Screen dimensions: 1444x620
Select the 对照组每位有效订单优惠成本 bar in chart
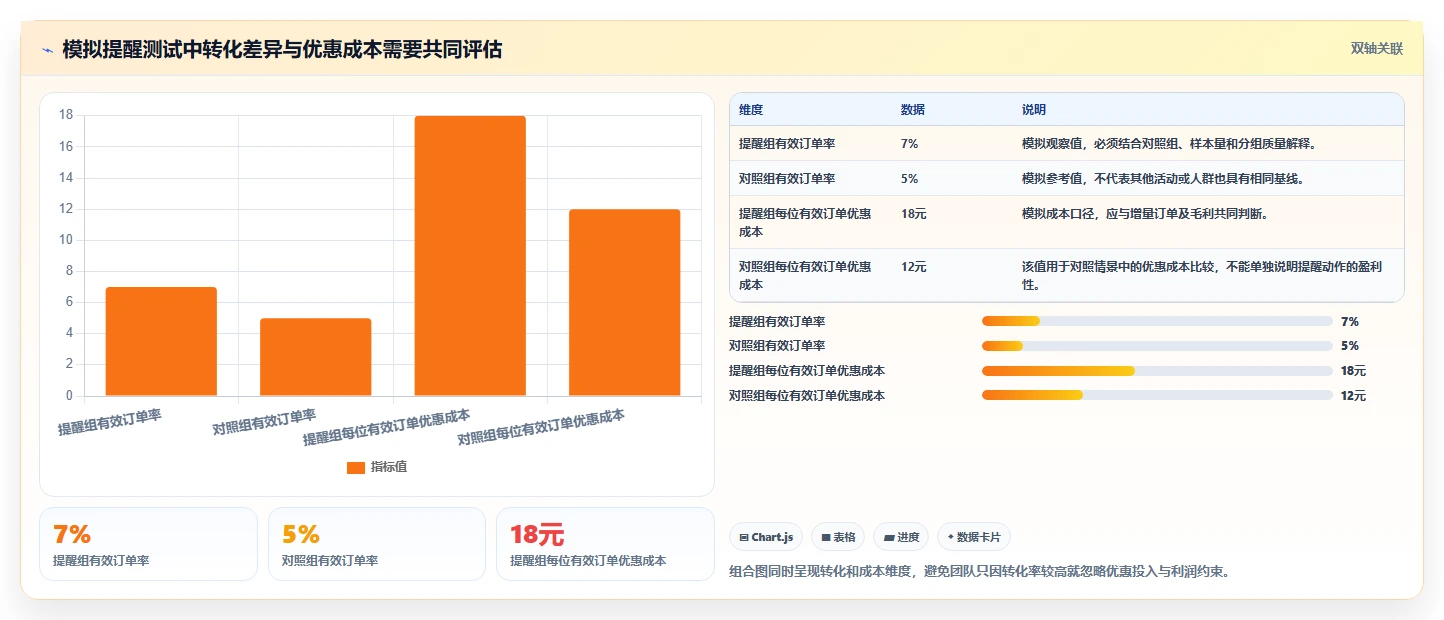624,303
